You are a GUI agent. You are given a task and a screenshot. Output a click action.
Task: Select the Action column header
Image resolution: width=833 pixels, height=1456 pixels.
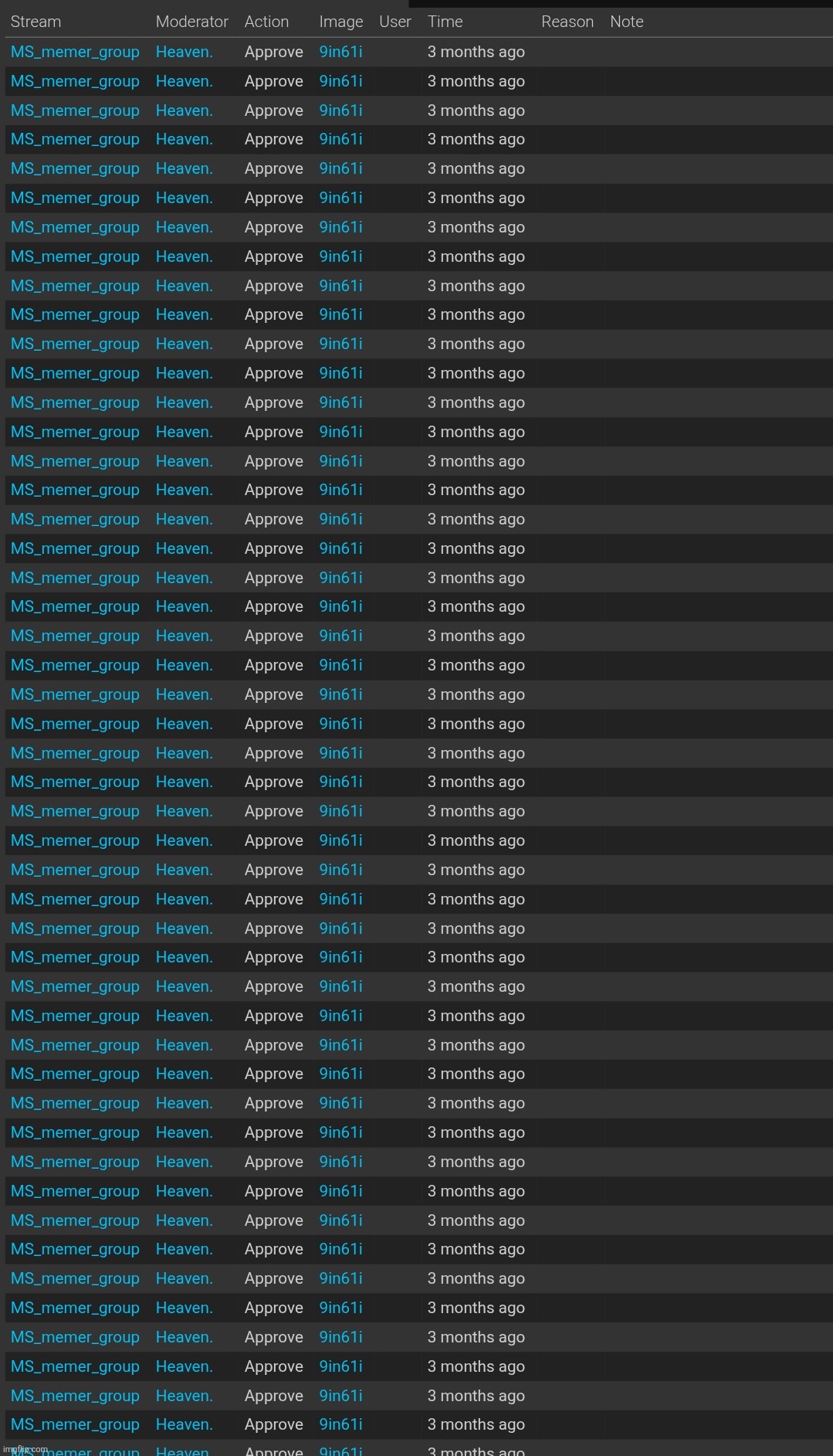266,22
